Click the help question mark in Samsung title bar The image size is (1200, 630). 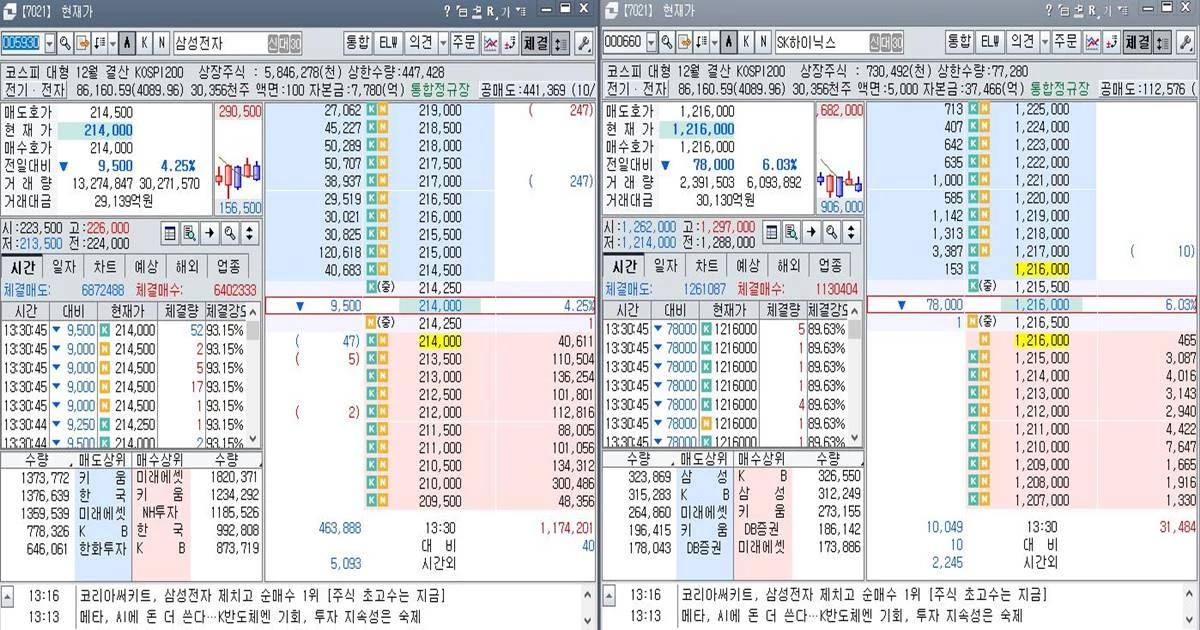point(447,10)
